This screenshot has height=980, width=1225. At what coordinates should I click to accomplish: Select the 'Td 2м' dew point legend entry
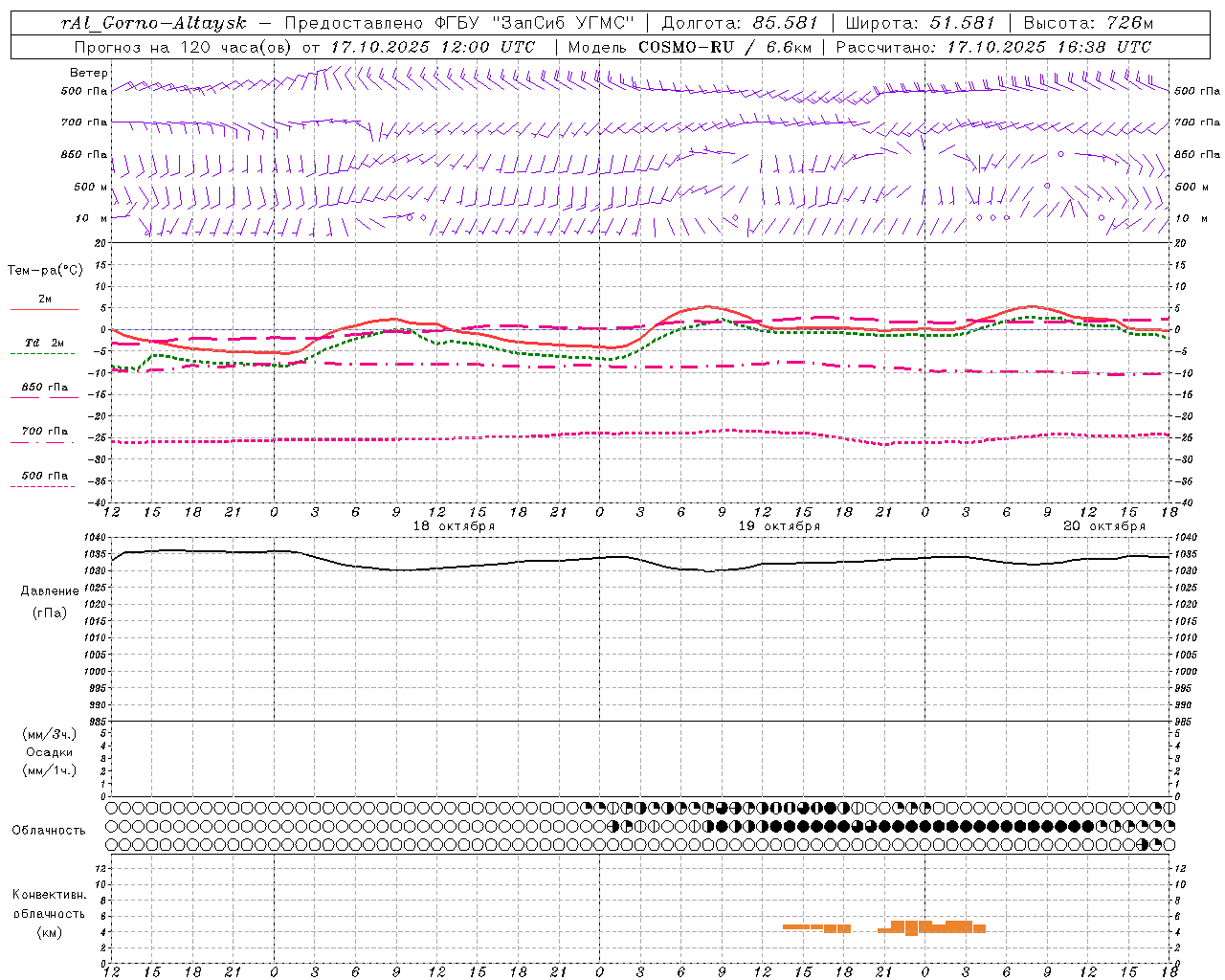click(45, 343)
